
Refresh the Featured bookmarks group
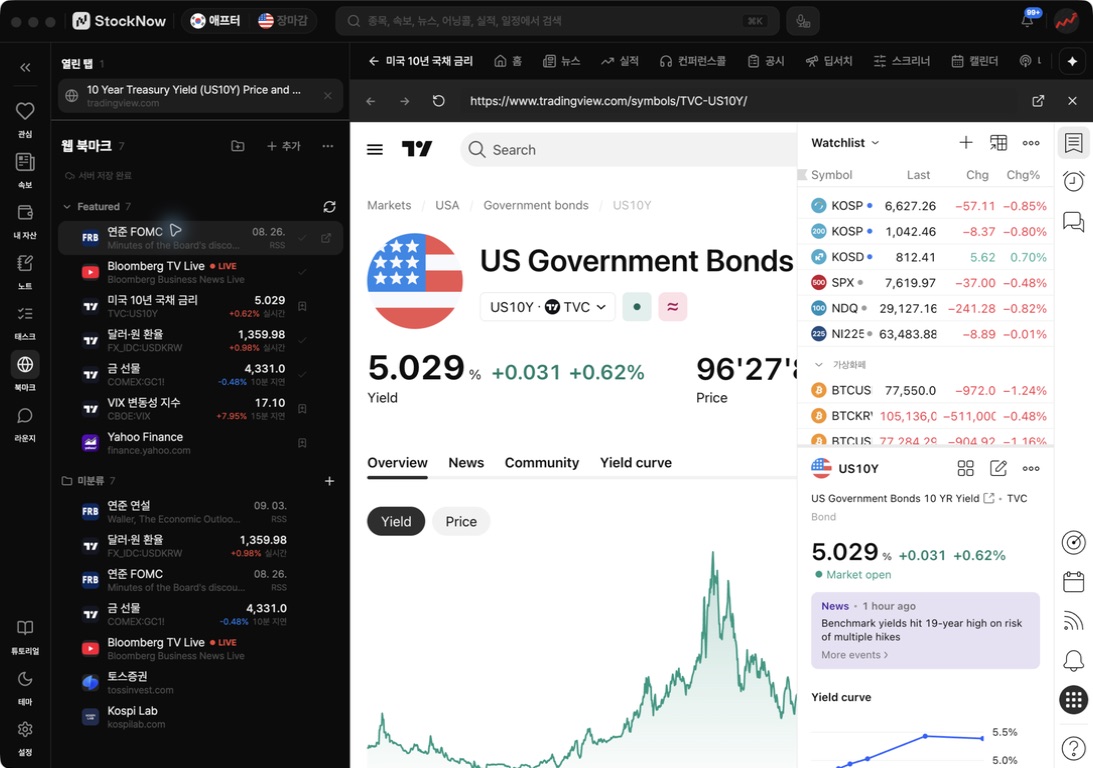pos(330,206)
